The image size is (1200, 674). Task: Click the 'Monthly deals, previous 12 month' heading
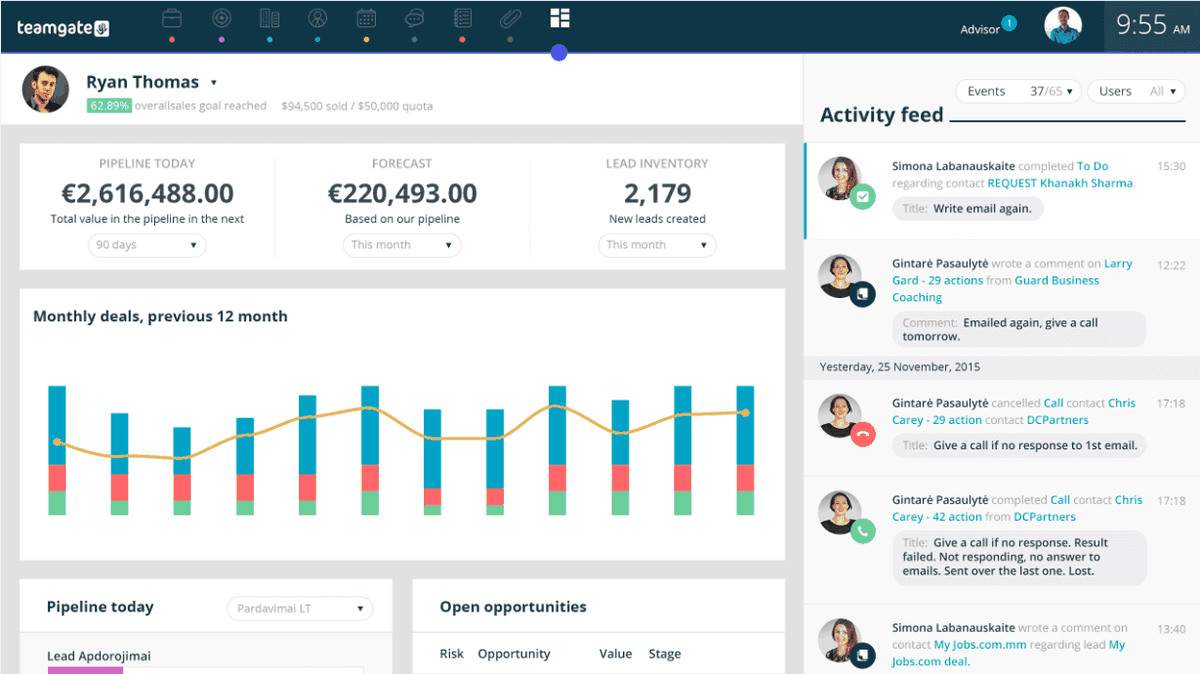160,316
